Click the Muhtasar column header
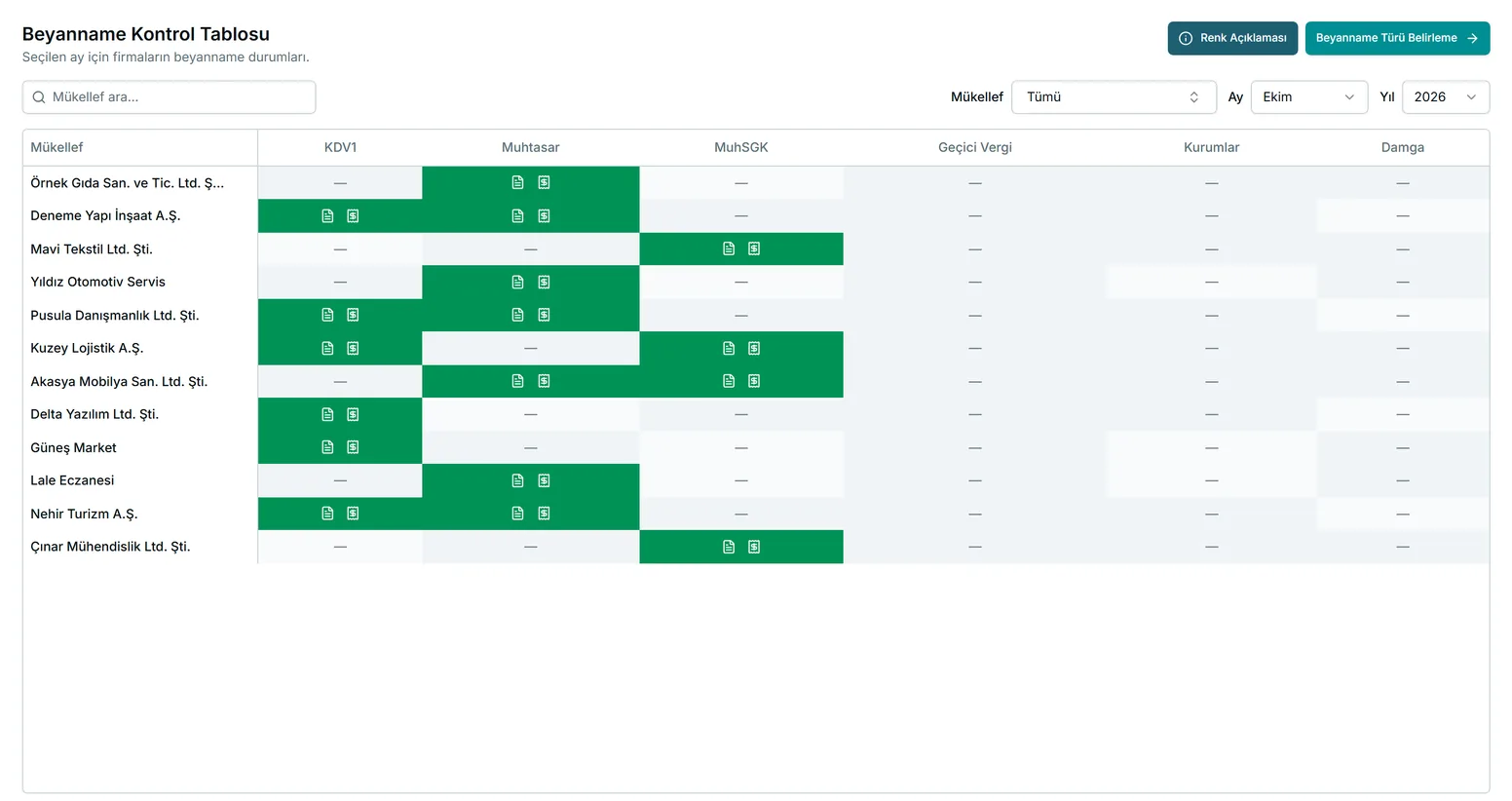Image resolution: width=1512 pixels, height=801 pixels. (530, 147)
